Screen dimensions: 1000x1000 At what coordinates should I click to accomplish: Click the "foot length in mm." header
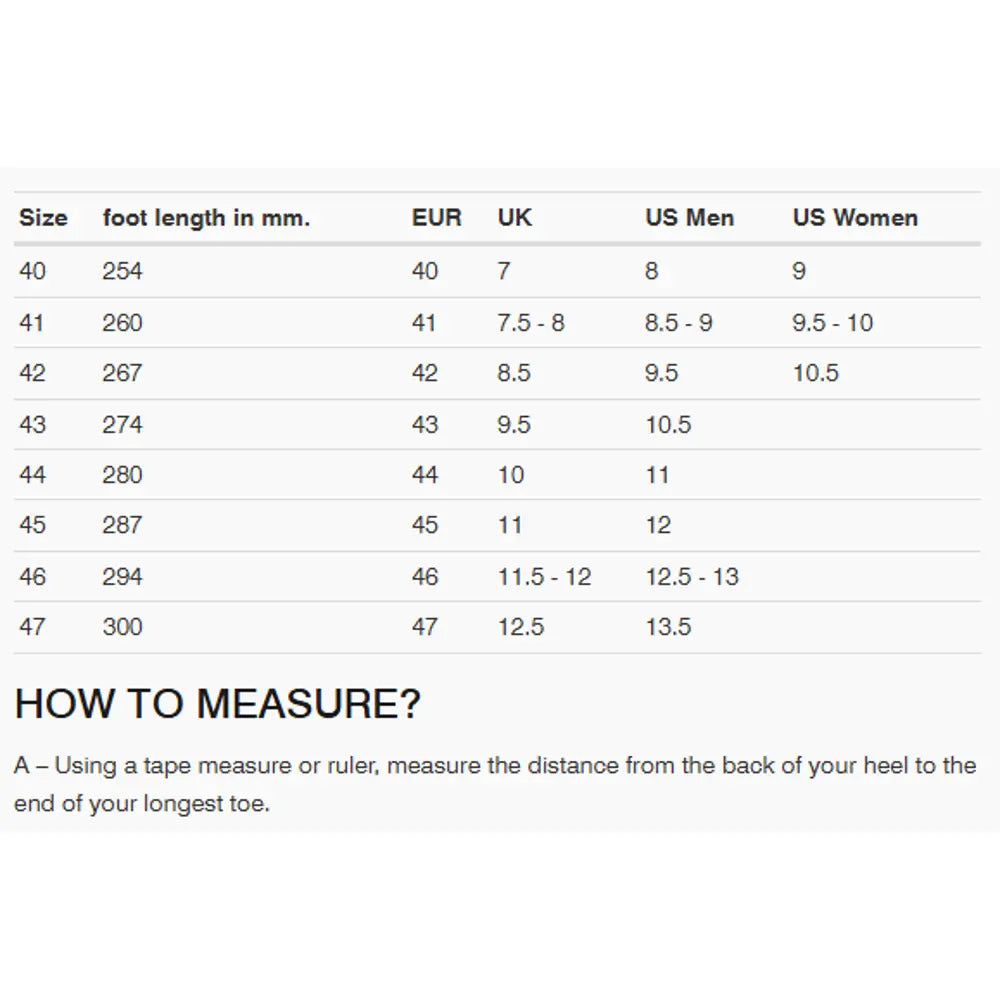point(206,218)
